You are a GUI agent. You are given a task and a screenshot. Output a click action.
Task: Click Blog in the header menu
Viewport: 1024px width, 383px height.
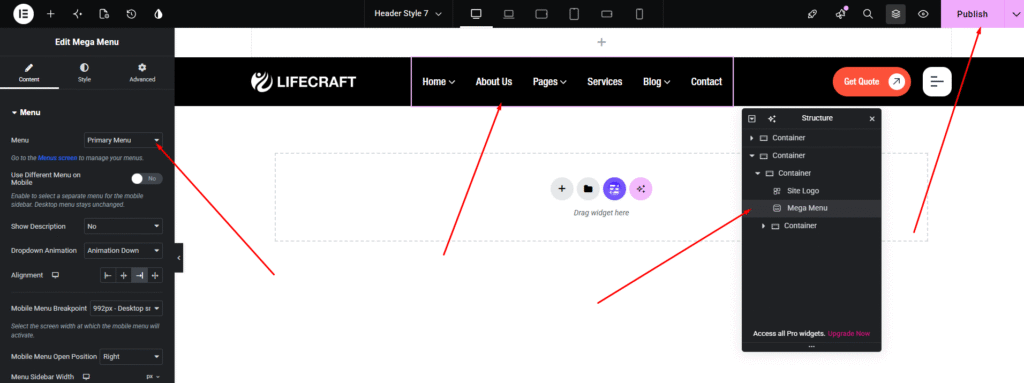(656, 82)
